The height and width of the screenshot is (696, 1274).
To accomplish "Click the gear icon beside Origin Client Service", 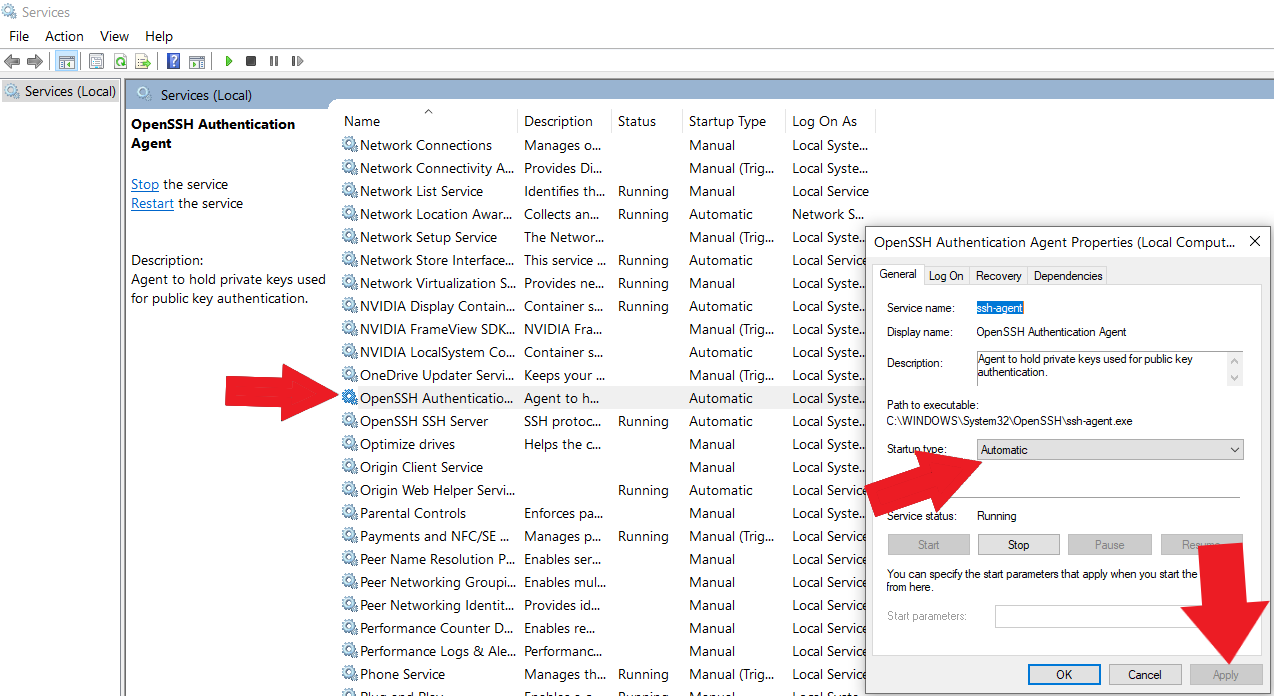I will (350, 467).
